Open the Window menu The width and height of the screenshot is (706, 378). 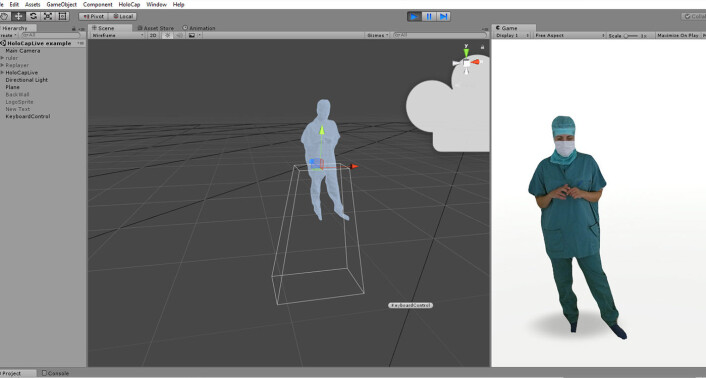pos(157,4)
